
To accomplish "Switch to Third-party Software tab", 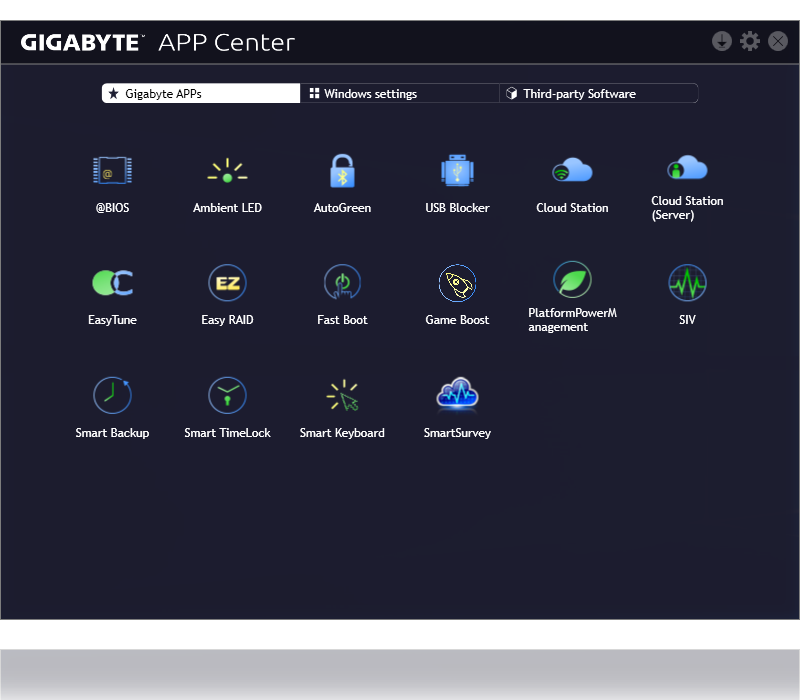I will pyautogui.click(x=598, y=94).
